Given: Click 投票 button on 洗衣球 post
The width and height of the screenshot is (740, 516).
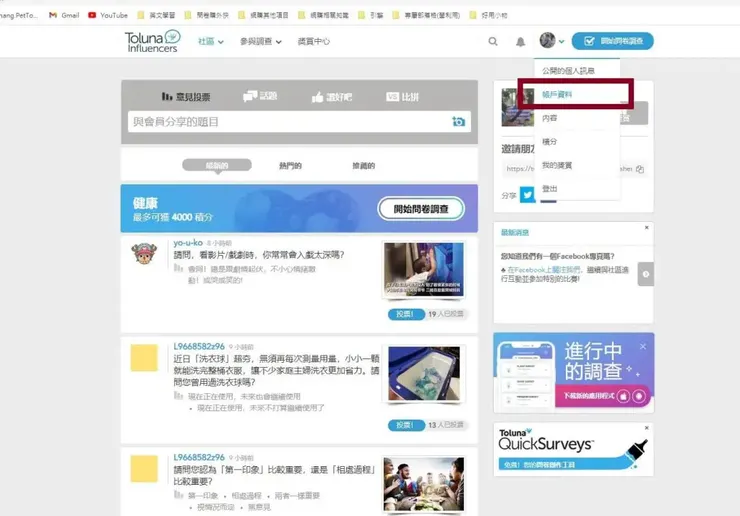Looking at the screenshot, I should [406, 425].
